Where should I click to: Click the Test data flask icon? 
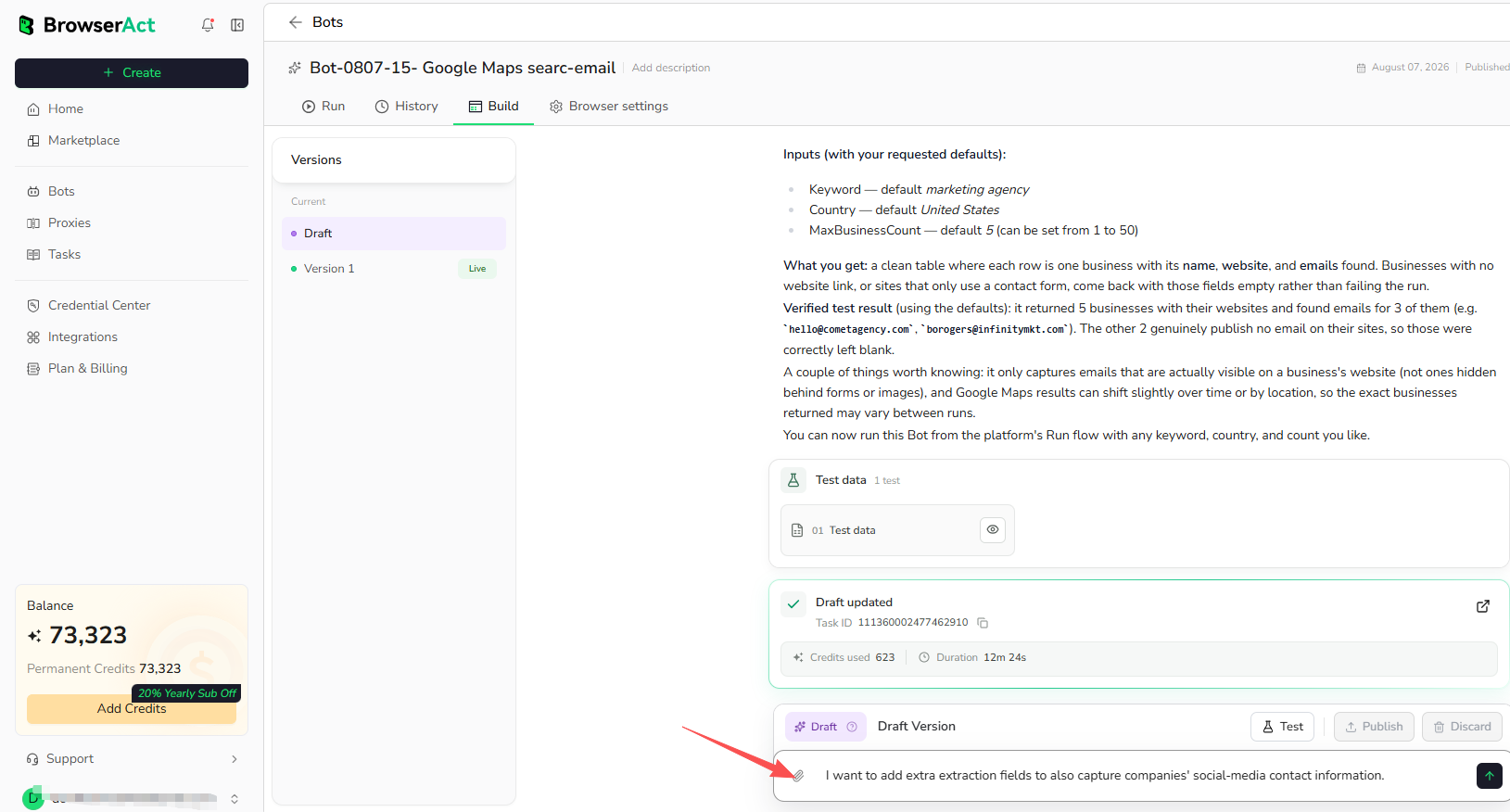tap(793, 480)
